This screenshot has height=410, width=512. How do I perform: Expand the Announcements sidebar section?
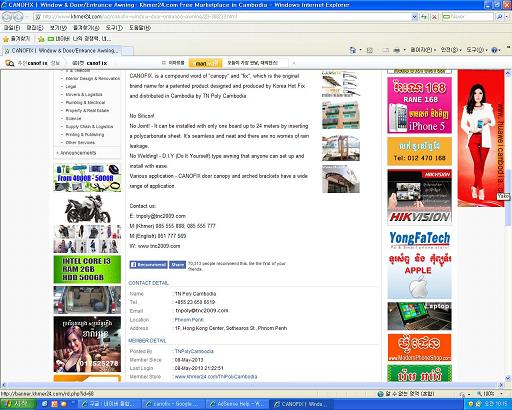click(77, 153)
